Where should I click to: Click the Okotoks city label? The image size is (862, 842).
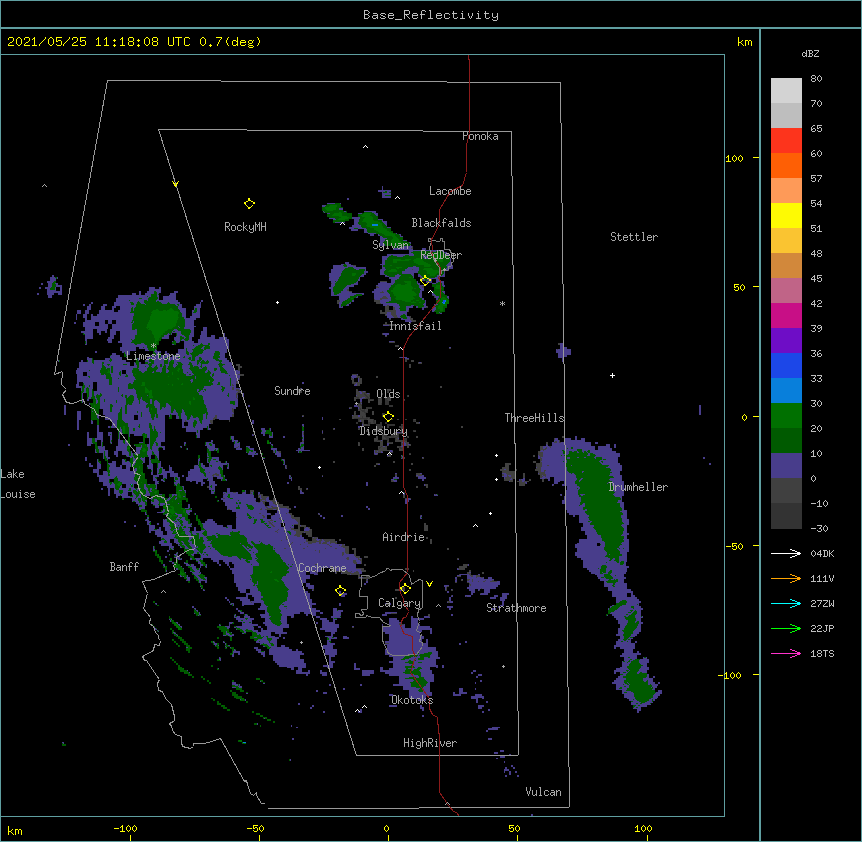tap(412, 700)
